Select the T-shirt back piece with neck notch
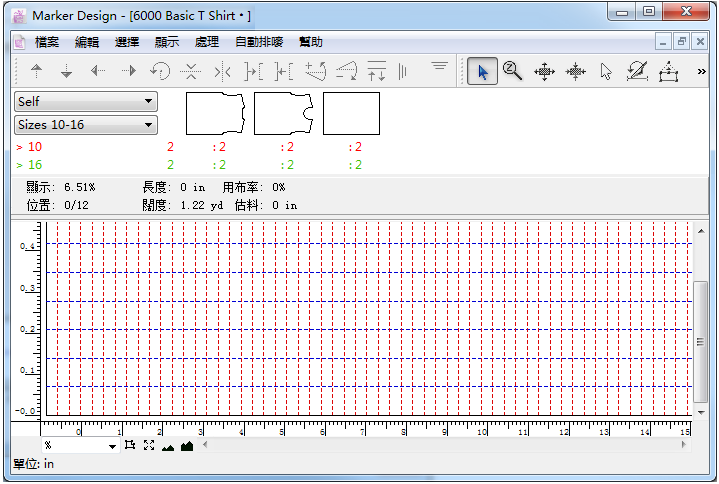Image resolution: width=719 pixels, height=484 pixels. pyautogui.click(x=284, y=114)
